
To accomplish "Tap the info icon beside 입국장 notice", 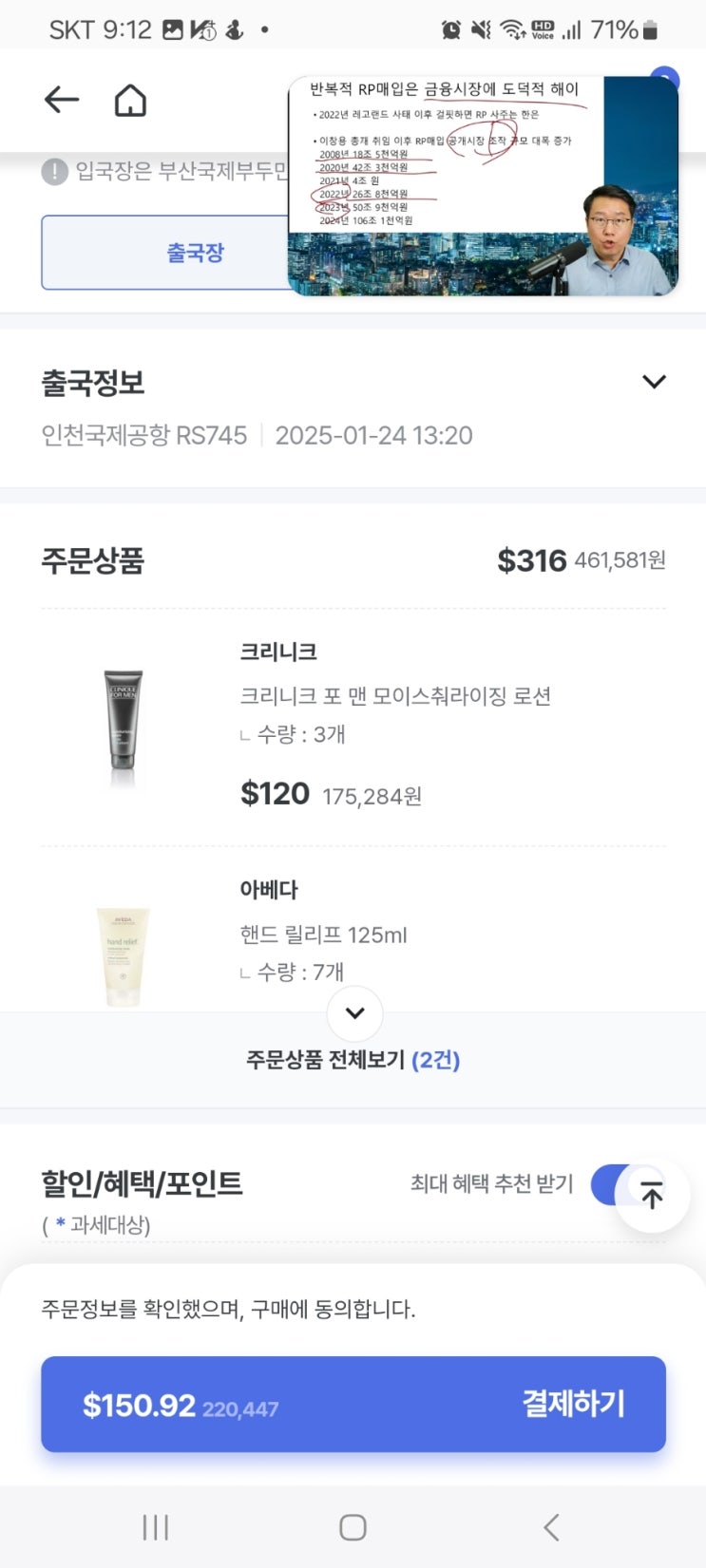I will 54,172.
